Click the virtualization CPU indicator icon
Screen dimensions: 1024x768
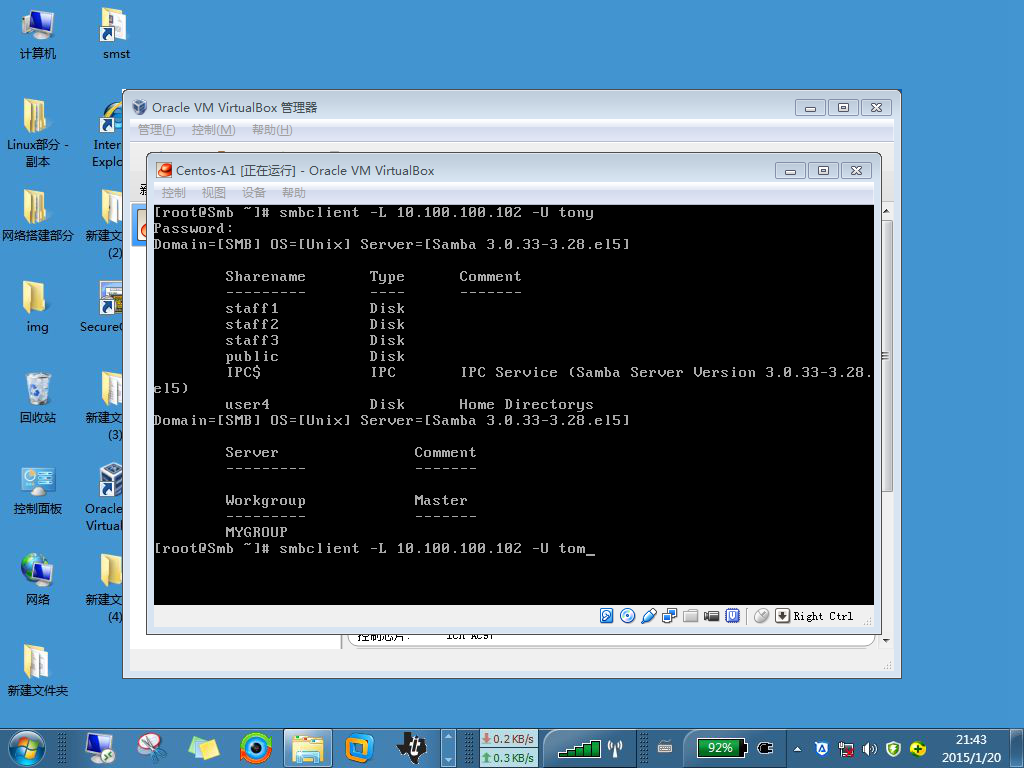[x=732, y=616]
